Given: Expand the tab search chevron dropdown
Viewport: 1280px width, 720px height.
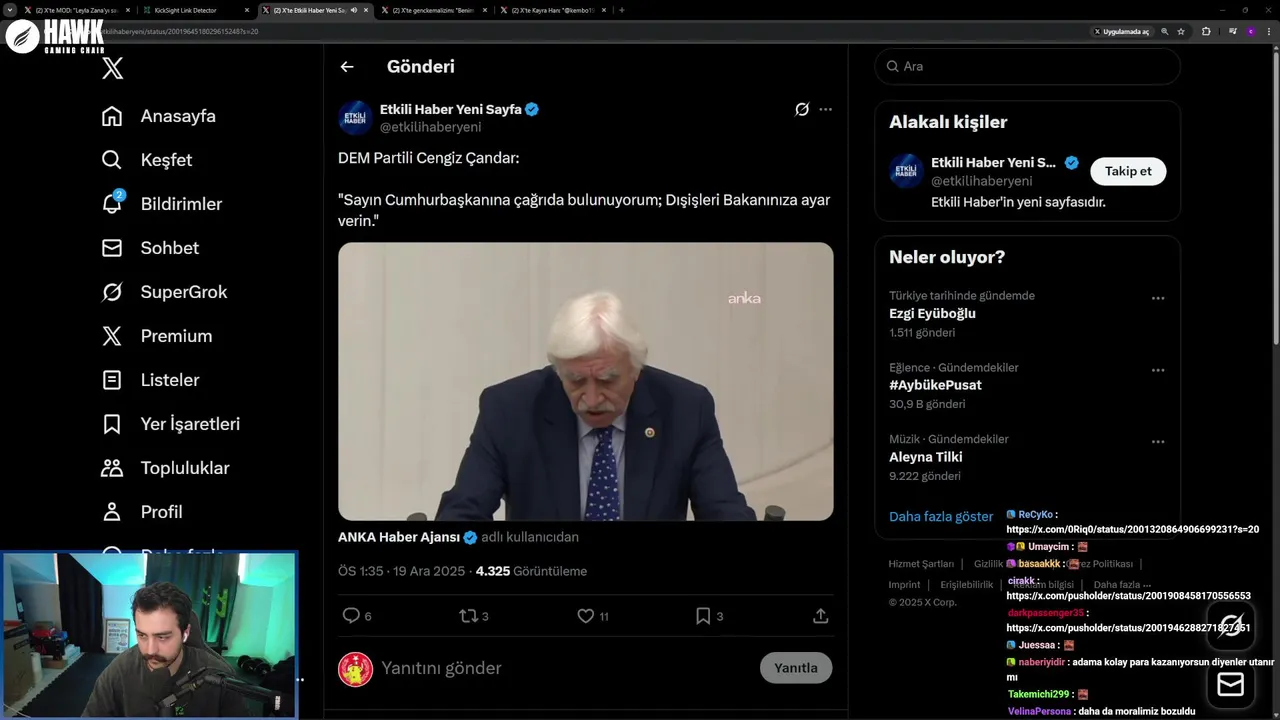Looking at the screenshot, I should click(x=10, y=10).
